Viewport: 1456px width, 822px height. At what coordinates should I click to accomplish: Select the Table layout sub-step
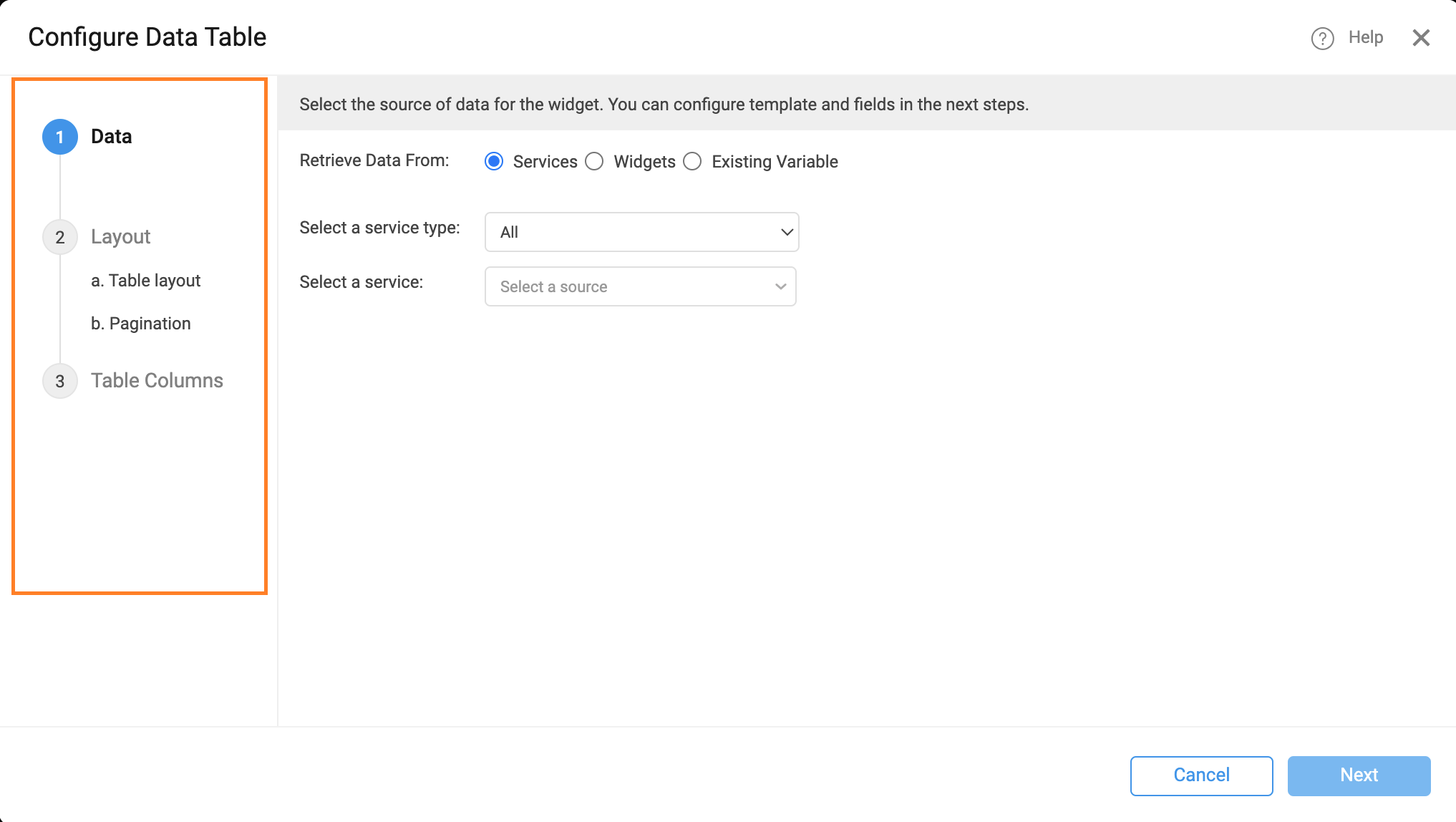146,280
